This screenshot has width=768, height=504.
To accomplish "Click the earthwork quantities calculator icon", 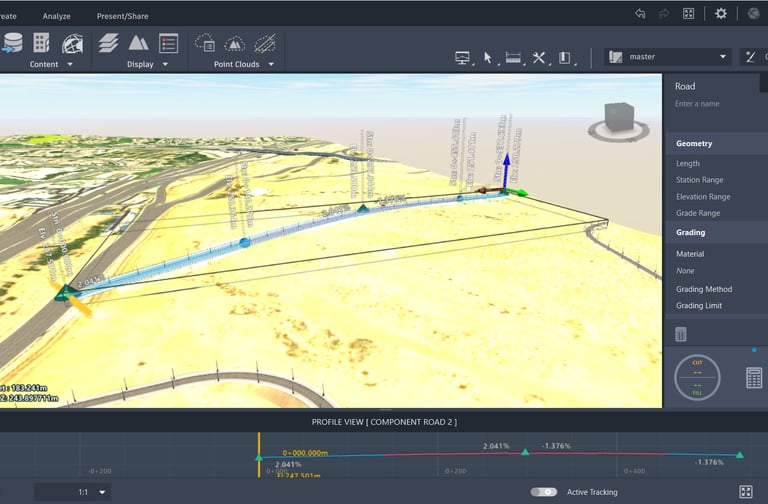I will [754, 377].
